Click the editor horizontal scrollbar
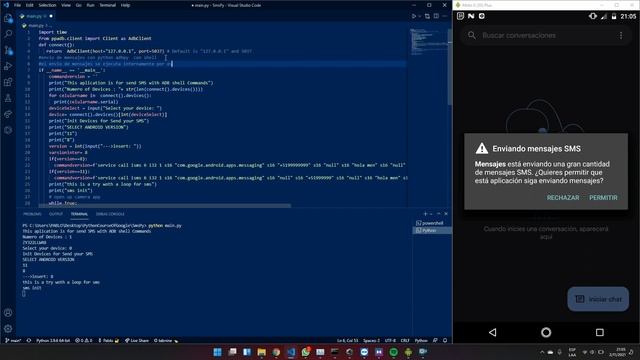 point(164,206)
